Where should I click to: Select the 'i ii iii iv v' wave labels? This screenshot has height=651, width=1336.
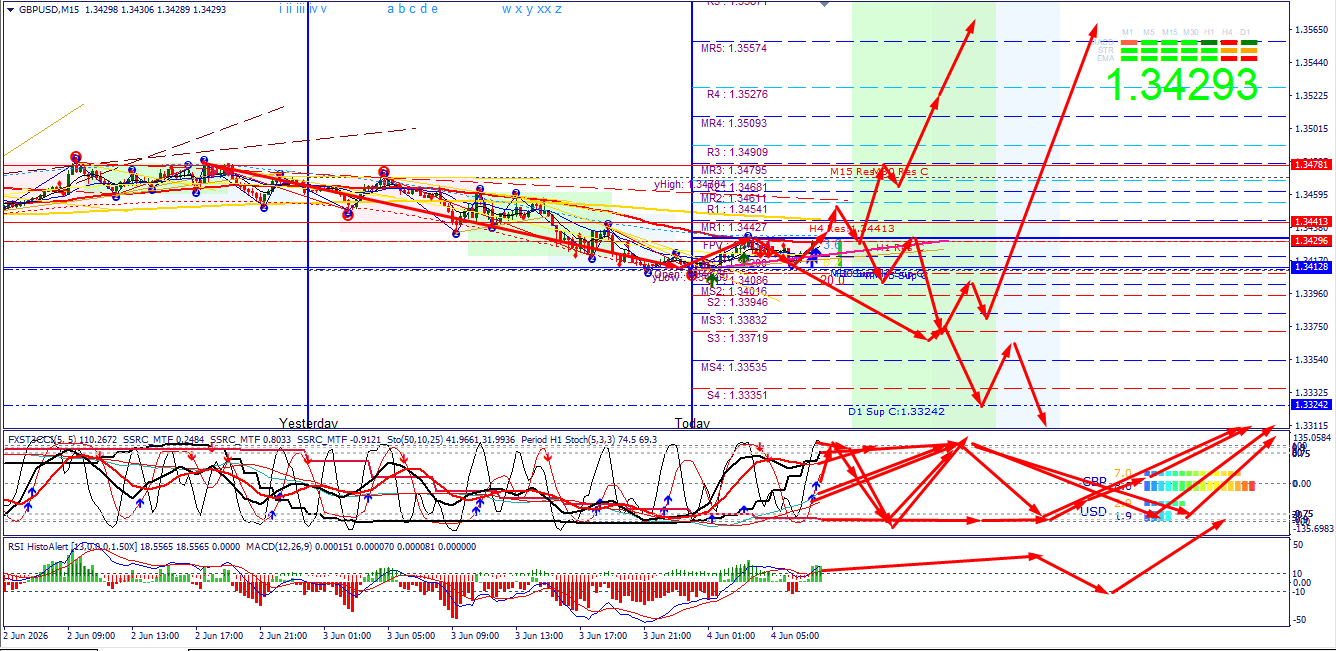(302, 9)
